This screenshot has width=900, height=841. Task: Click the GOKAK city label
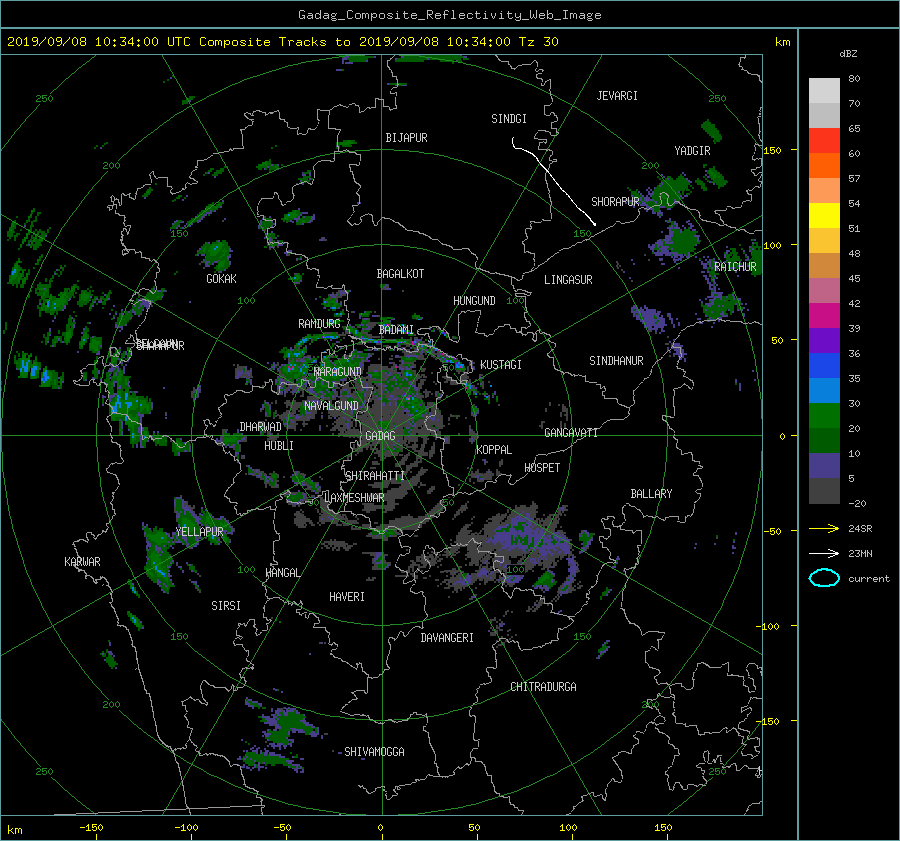pyautogui.click(x=222, y=279)
